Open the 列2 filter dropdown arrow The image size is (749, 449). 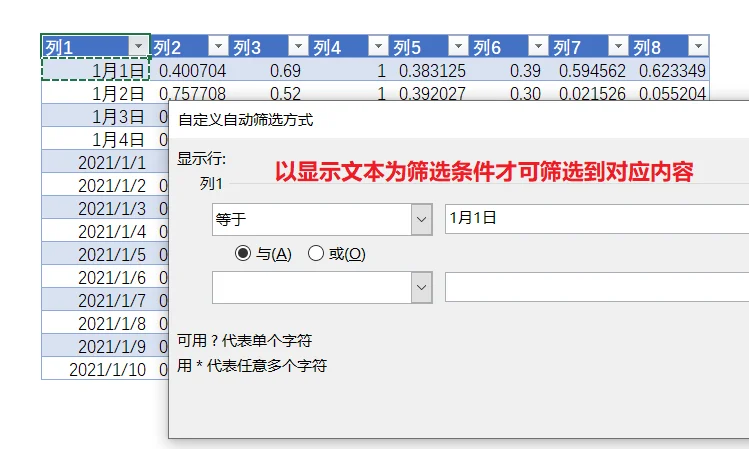tap(218, 46)
